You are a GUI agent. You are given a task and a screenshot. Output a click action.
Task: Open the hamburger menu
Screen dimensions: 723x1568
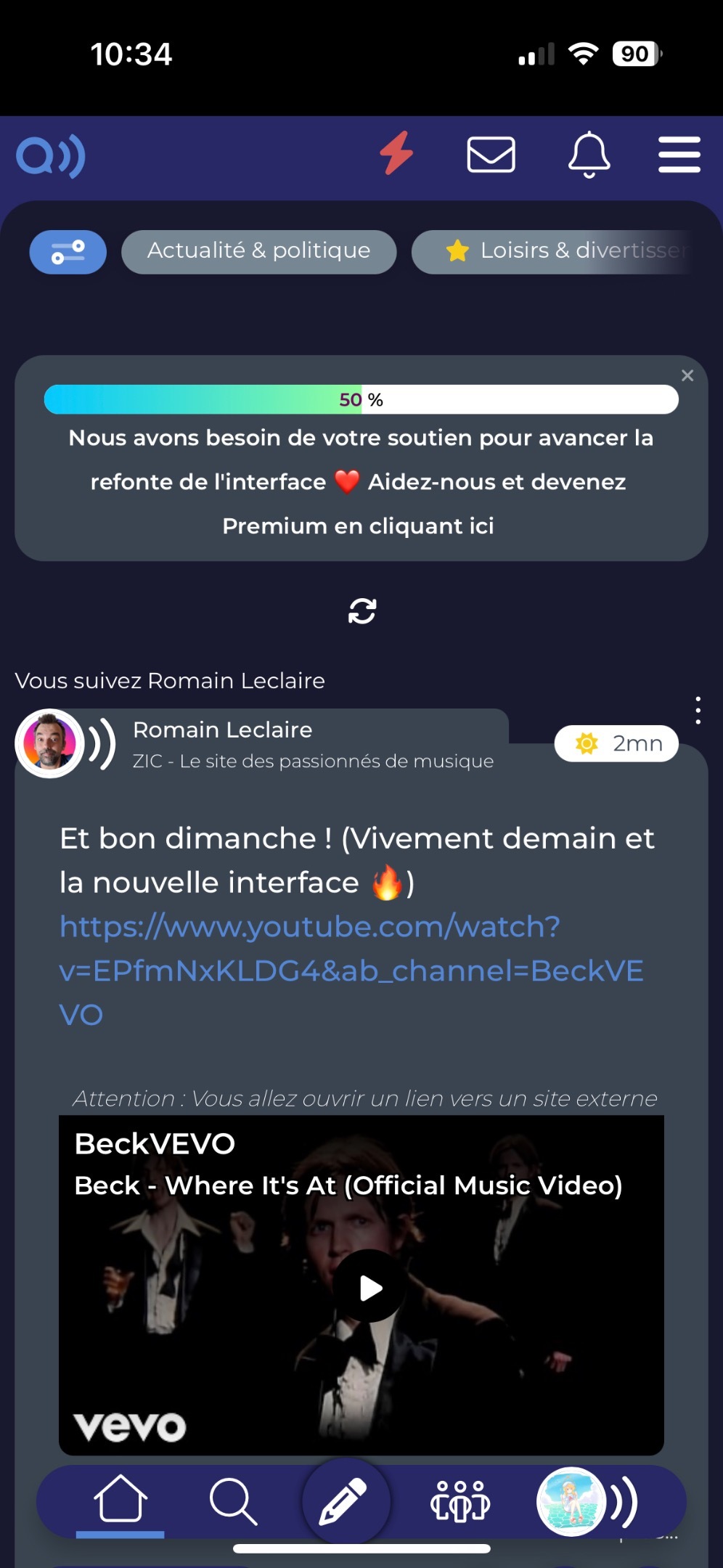point(679,155)
